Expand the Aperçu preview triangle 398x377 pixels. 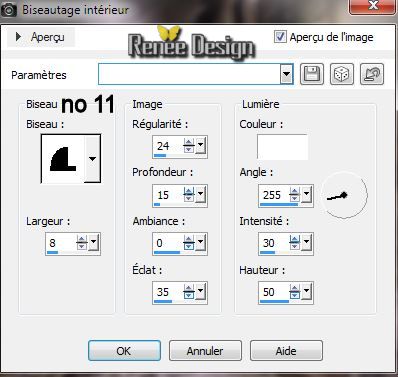coord(18,37)
